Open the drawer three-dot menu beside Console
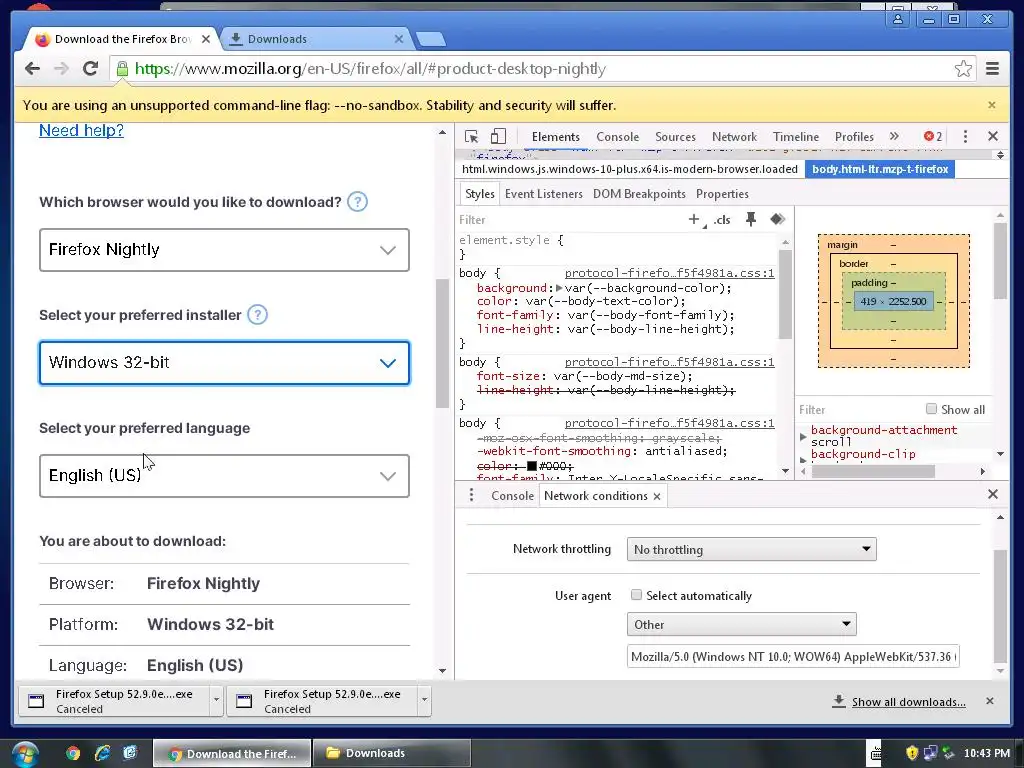1024x768 pixels. pos(471,496)
